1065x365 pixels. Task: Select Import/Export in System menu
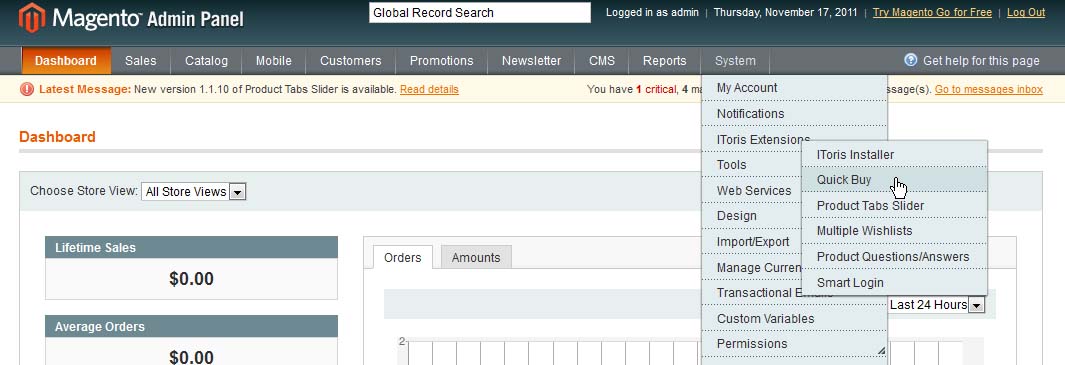tap(752, 241)
